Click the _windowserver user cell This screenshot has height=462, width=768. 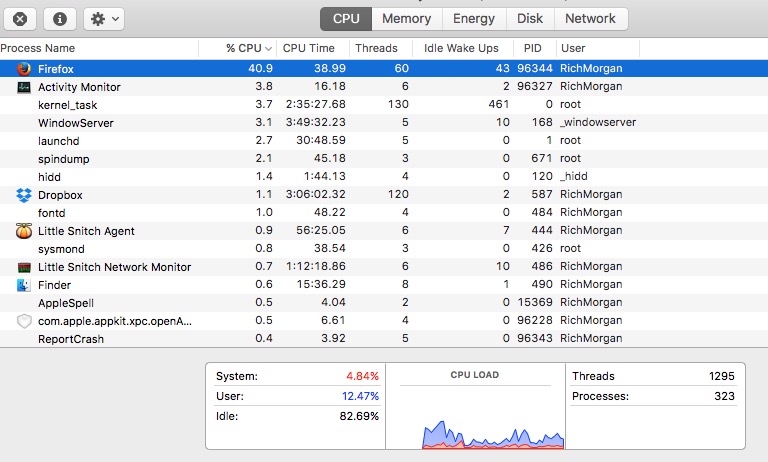(598, 122)
